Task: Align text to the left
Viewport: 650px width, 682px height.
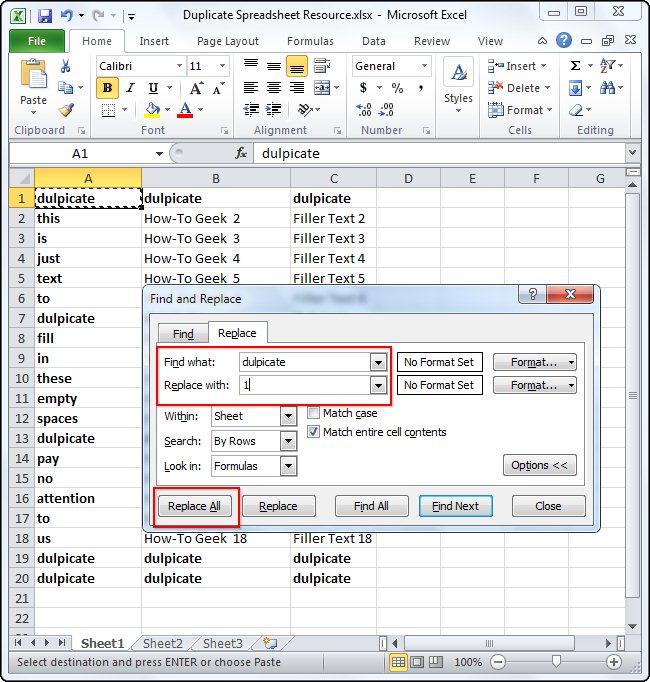Action: [x=251, y=88]
